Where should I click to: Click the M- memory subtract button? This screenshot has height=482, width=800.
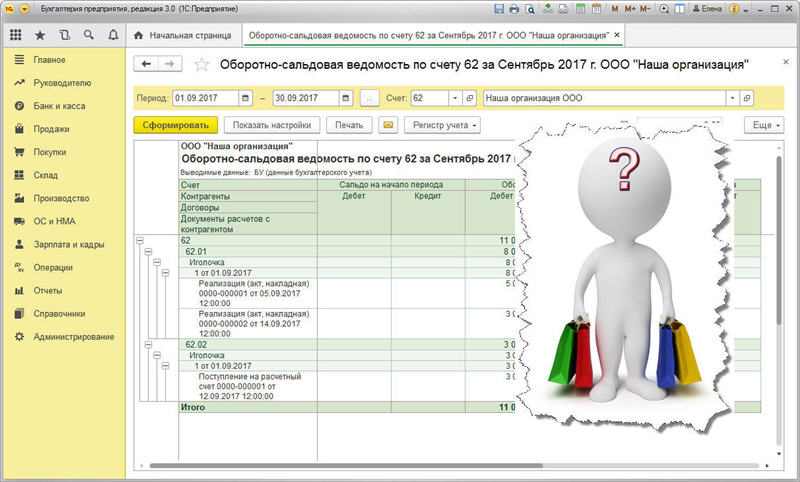(x=644, y=9)
